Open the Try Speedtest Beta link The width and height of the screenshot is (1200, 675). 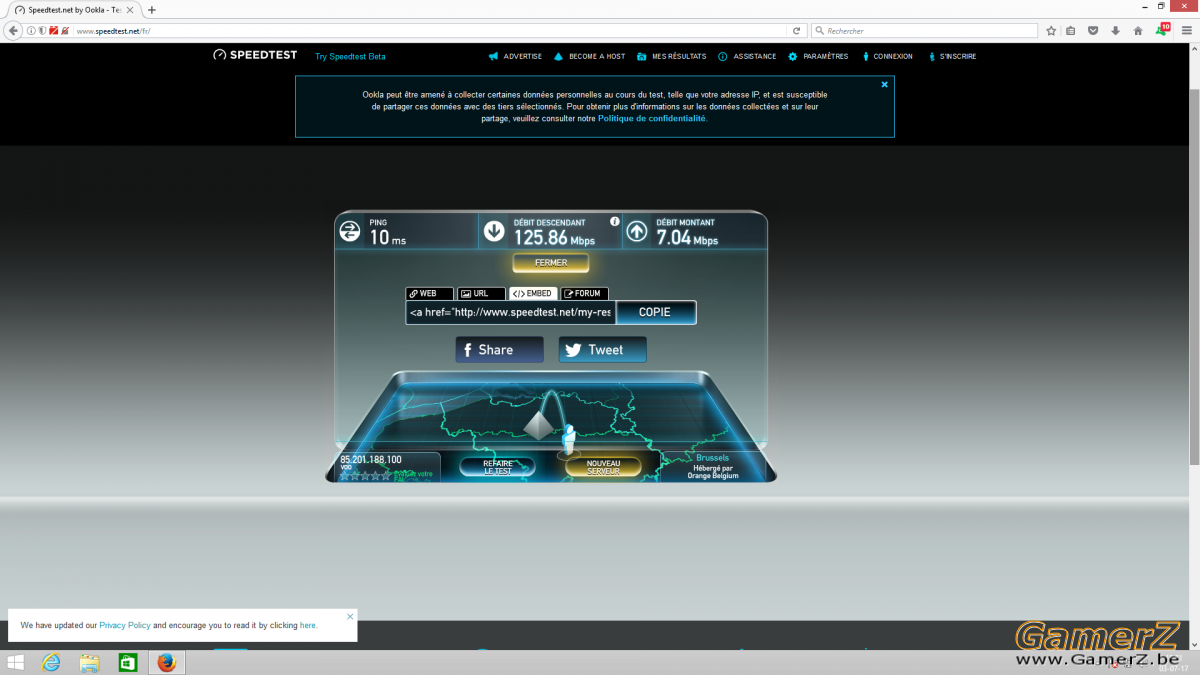click(350, 57)
